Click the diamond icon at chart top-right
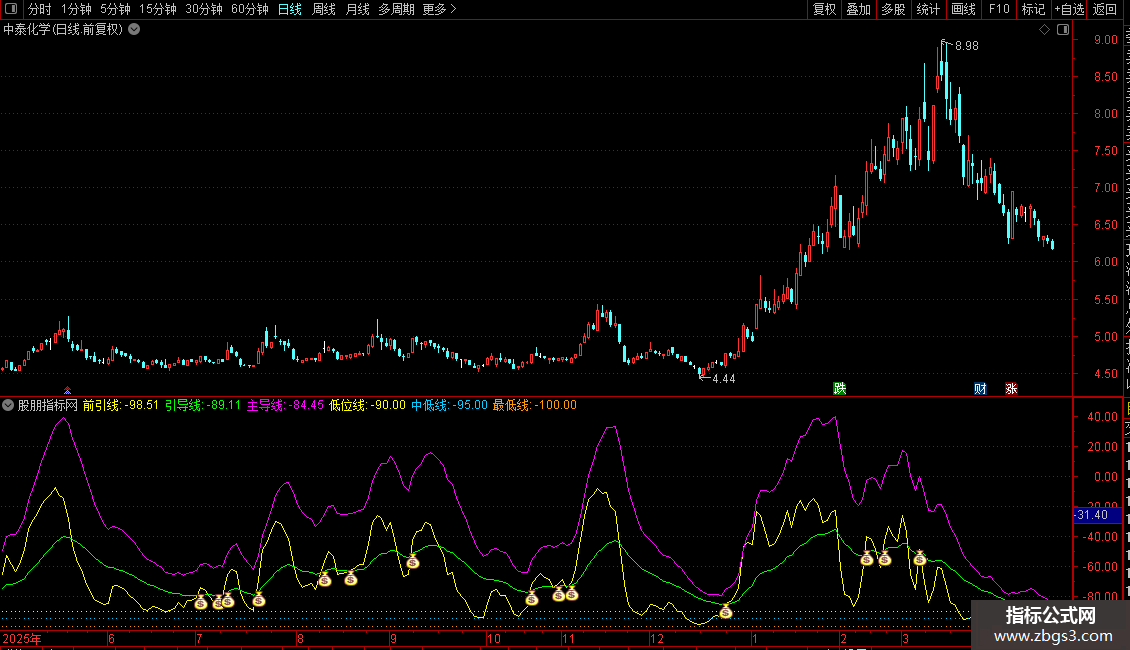Image resolution: width=1130 pixels, height=650 pixels. point(1044,30)
